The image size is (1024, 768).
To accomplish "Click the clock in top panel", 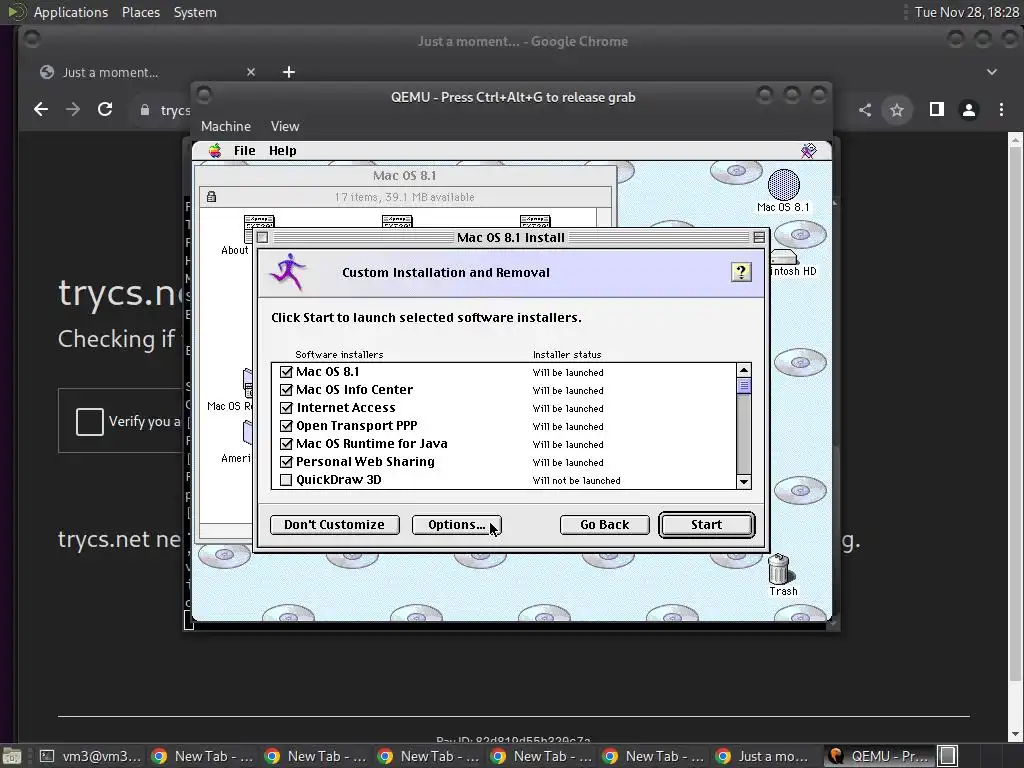I will [x=967, y=12].
